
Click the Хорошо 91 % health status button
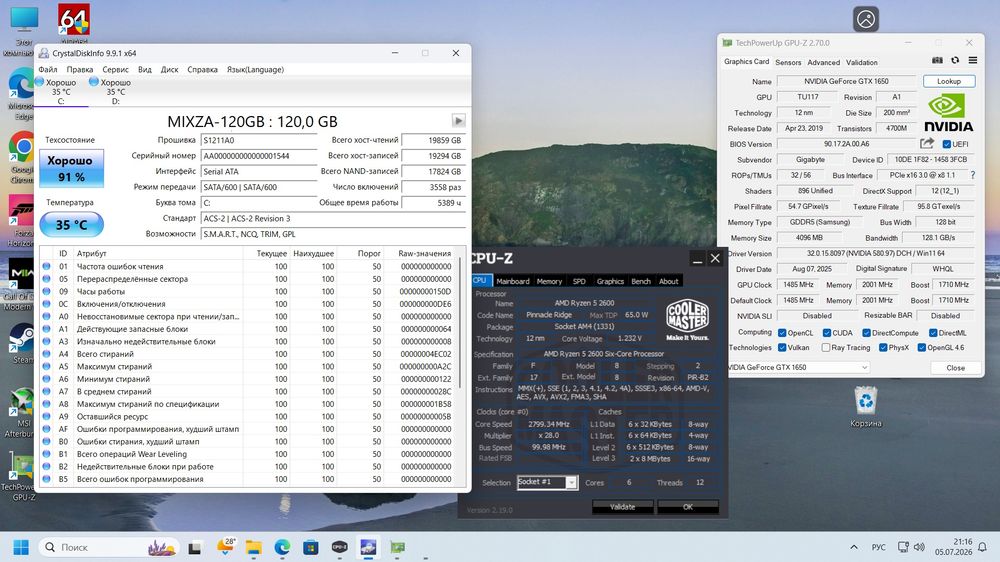71,168
